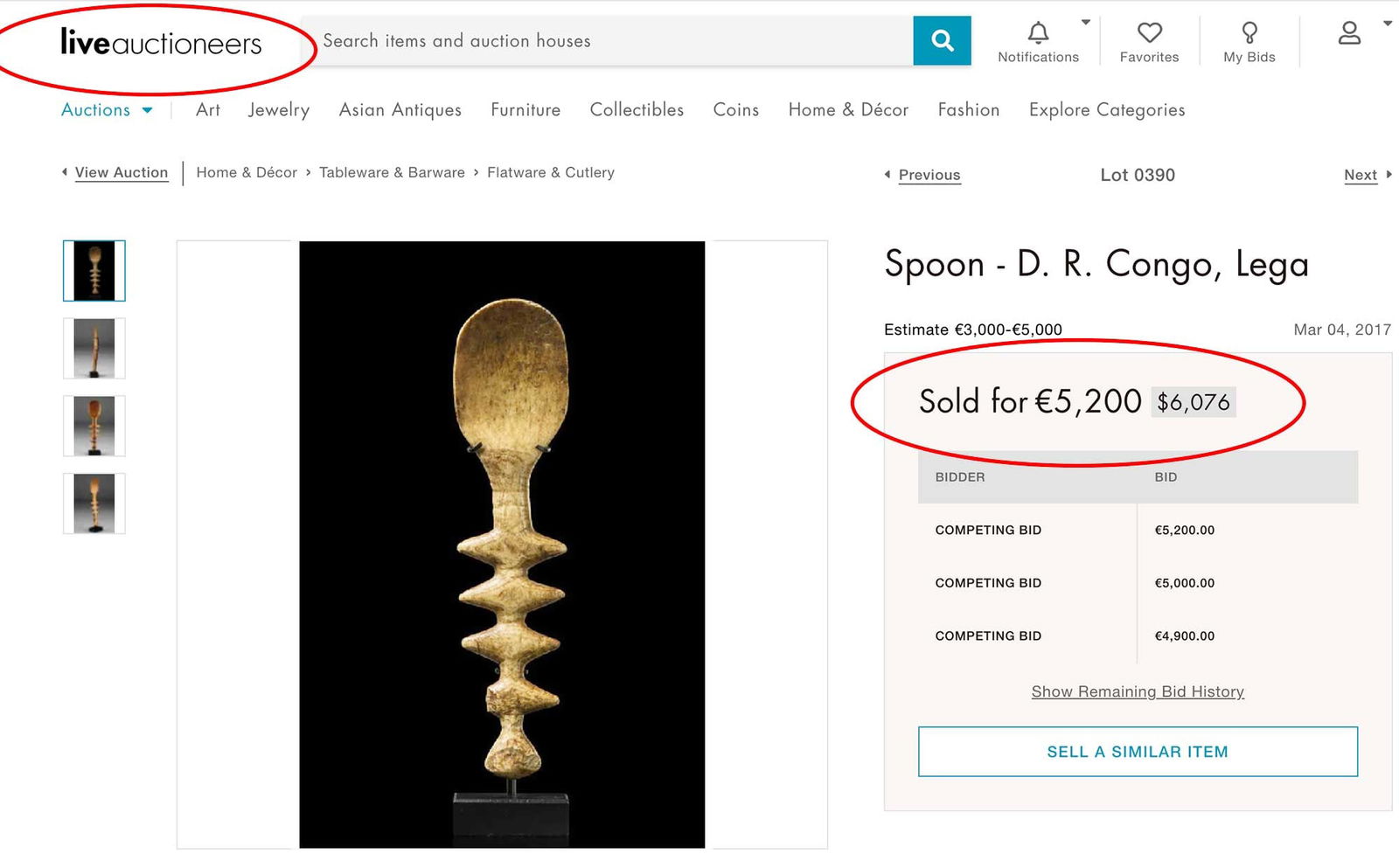This screenshot has width=1399, height=868.
Task: Open the Jewelry category
Action: (278, 110)
